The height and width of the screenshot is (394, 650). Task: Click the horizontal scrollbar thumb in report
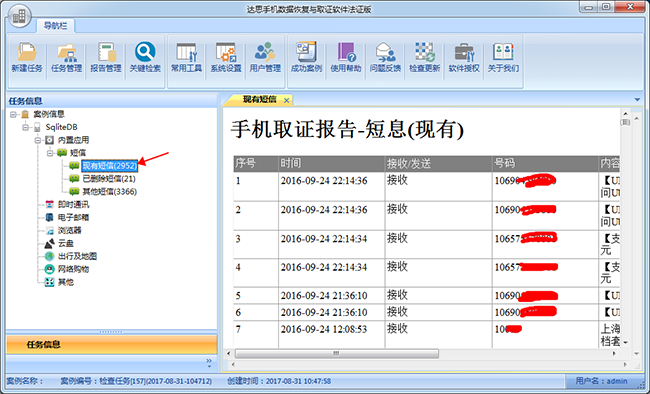point(337,354)
